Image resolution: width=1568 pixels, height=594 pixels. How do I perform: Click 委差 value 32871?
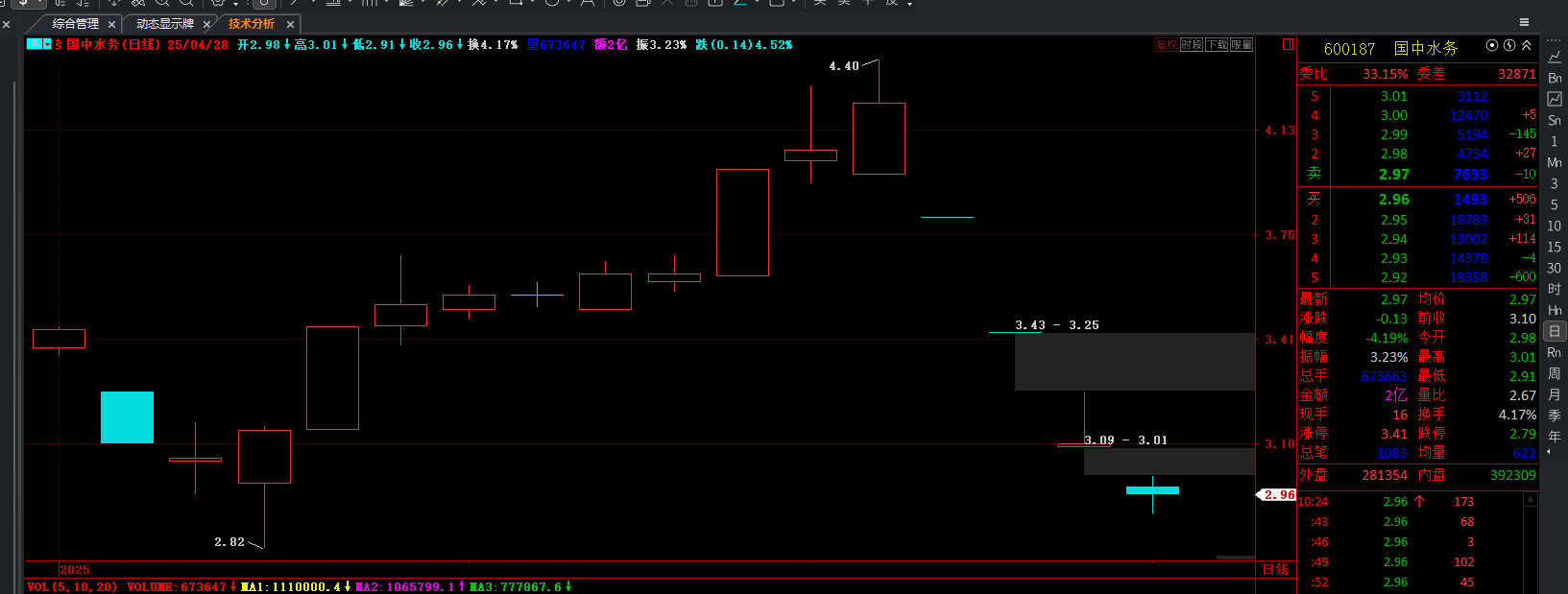(x=1516, y=74)
